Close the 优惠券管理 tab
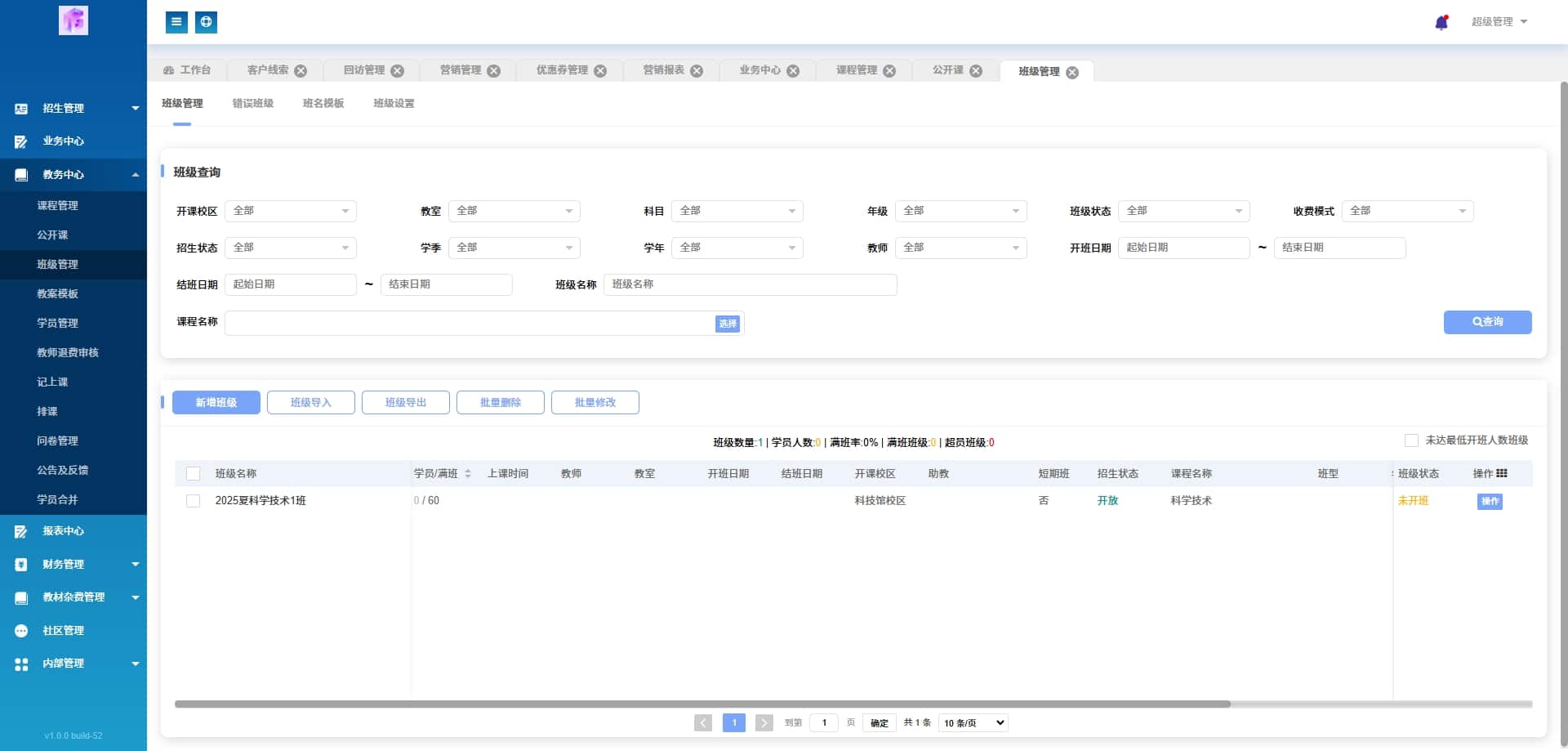Image resolution: width=1568 pixels, height=751 pixels. click(x=600, y=71)
